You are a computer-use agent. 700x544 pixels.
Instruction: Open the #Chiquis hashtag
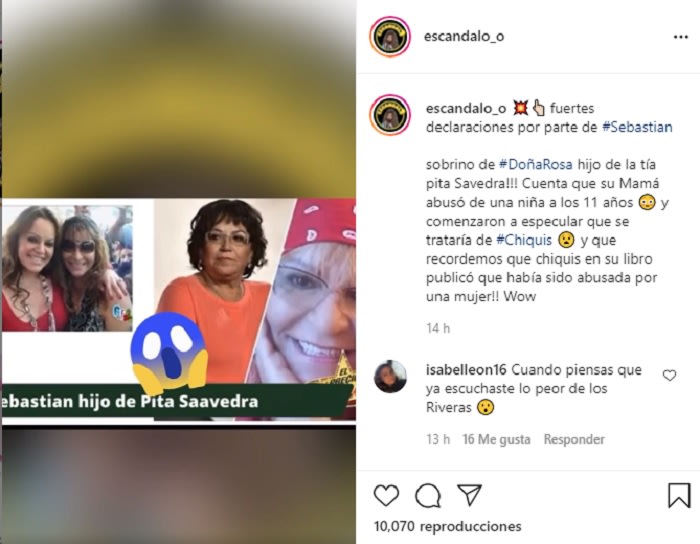coord(524,240)
